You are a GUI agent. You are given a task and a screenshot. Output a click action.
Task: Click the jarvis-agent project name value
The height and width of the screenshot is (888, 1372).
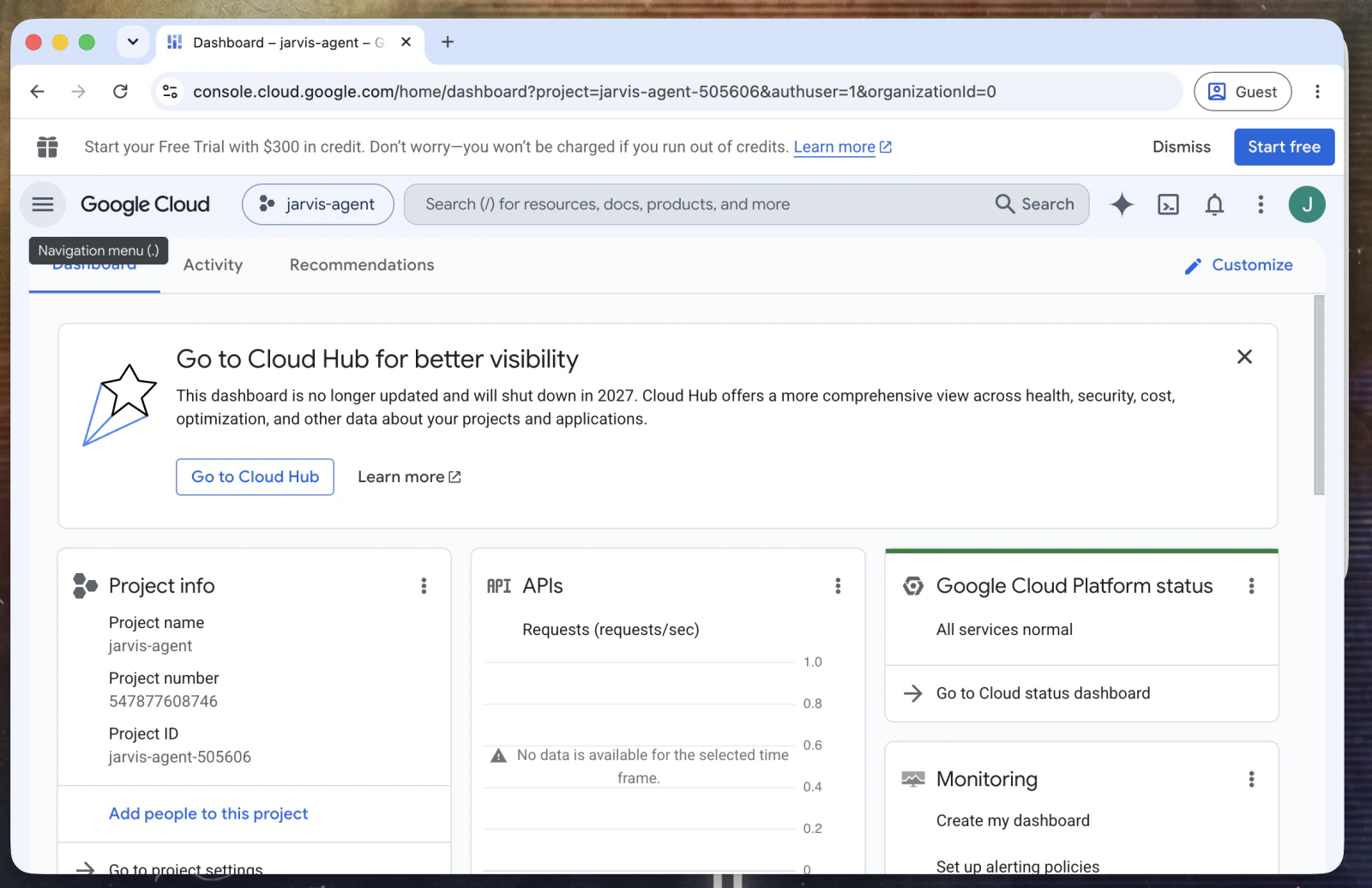(150, 646)
